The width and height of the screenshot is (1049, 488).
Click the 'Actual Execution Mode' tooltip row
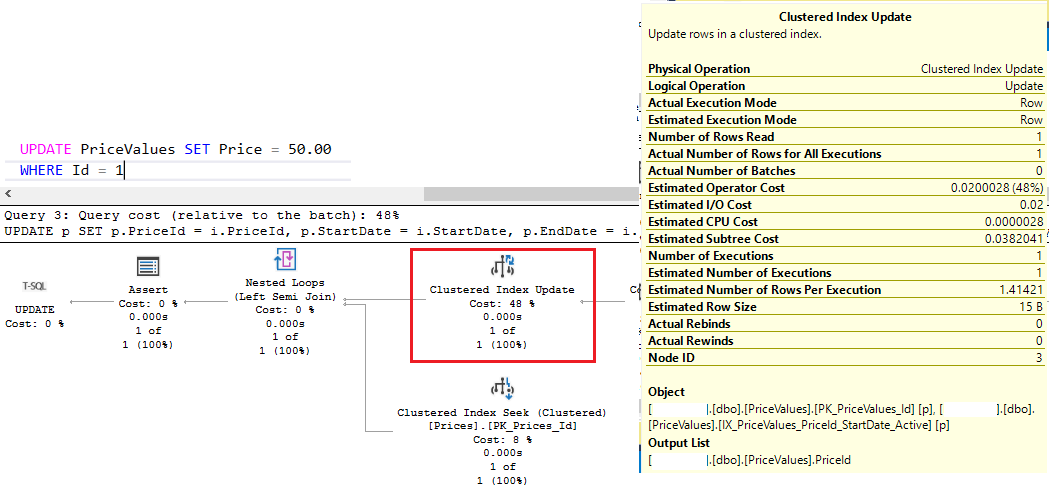(845, 103)
